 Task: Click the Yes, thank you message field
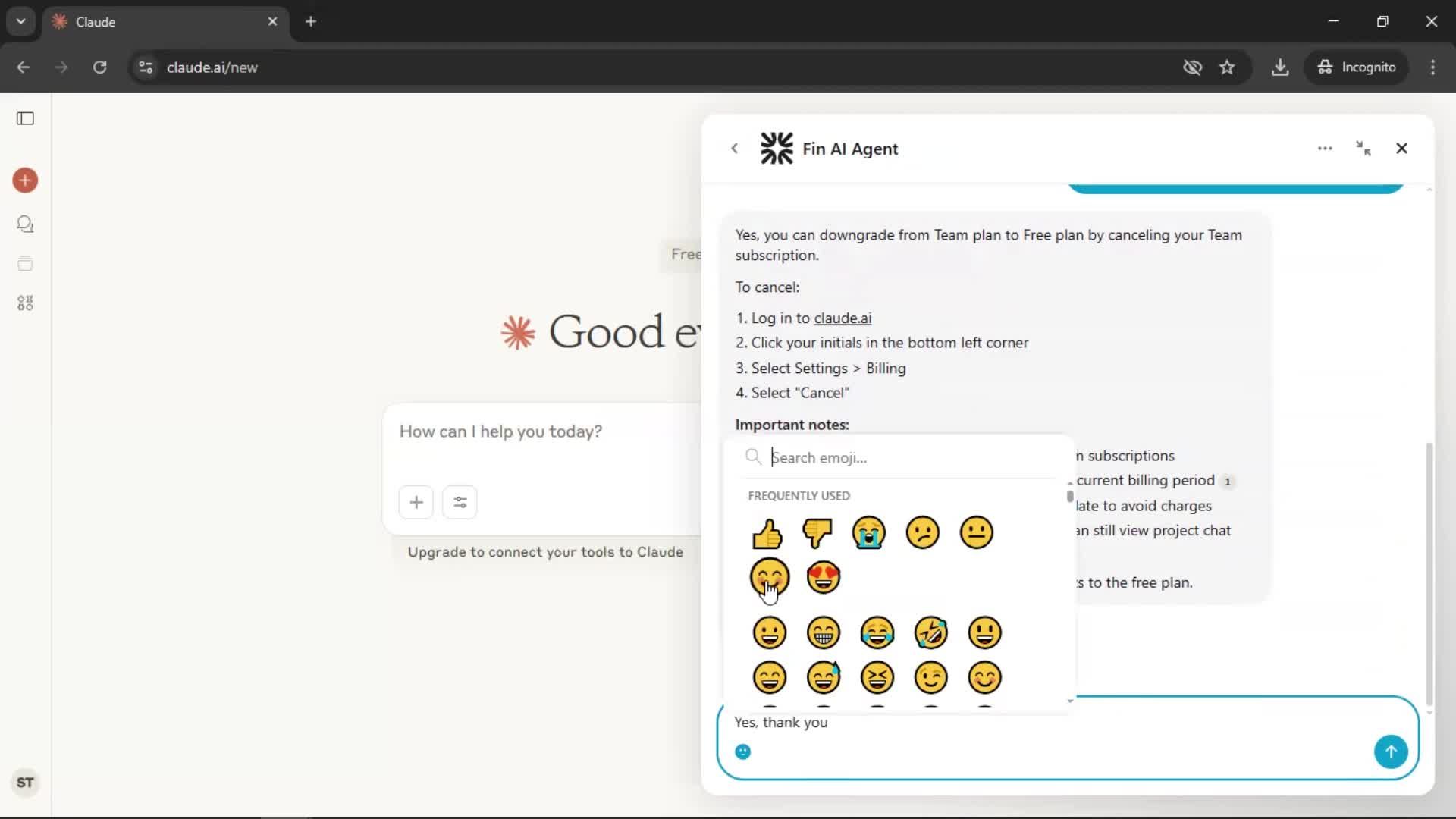(x=1046, y=723)
